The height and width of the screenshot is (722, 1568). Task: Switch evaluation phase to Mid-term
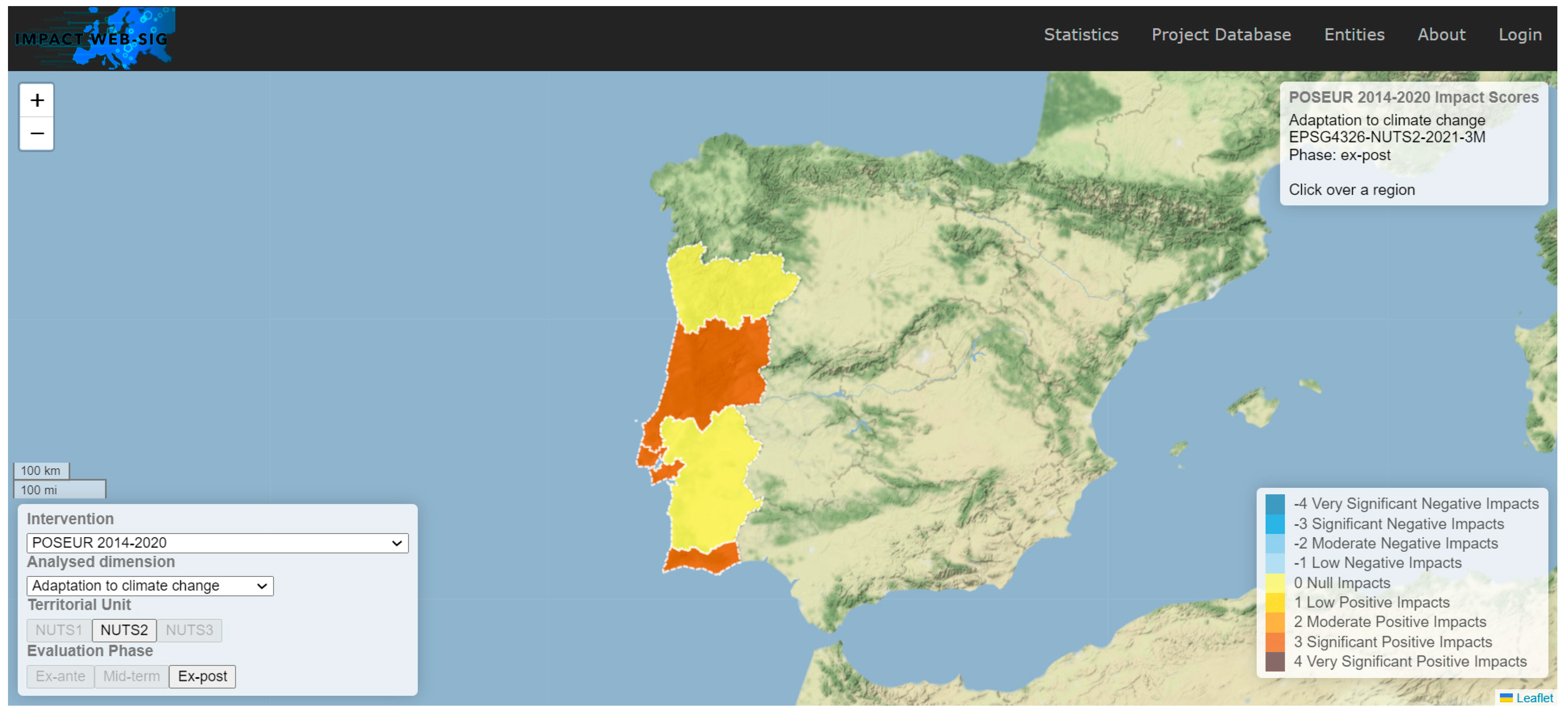coord(132,676)
